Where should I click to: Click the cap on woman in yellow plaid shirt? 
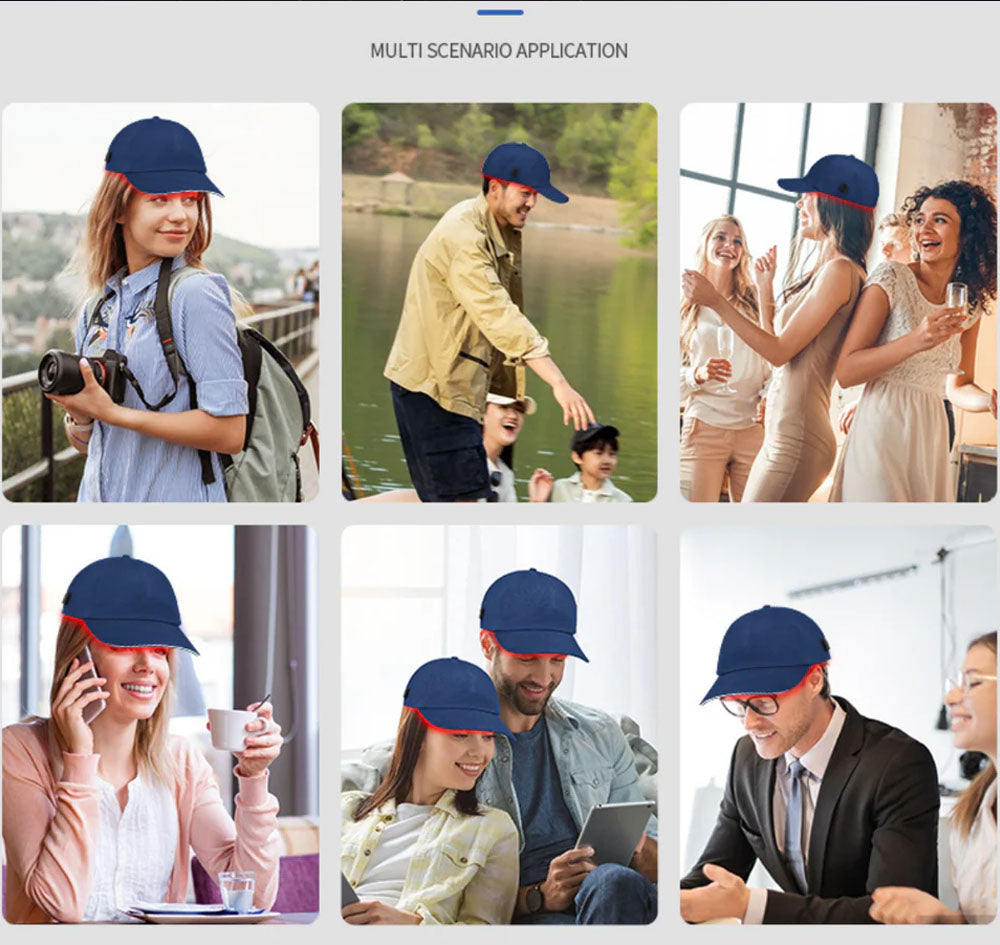coord(455,694)
